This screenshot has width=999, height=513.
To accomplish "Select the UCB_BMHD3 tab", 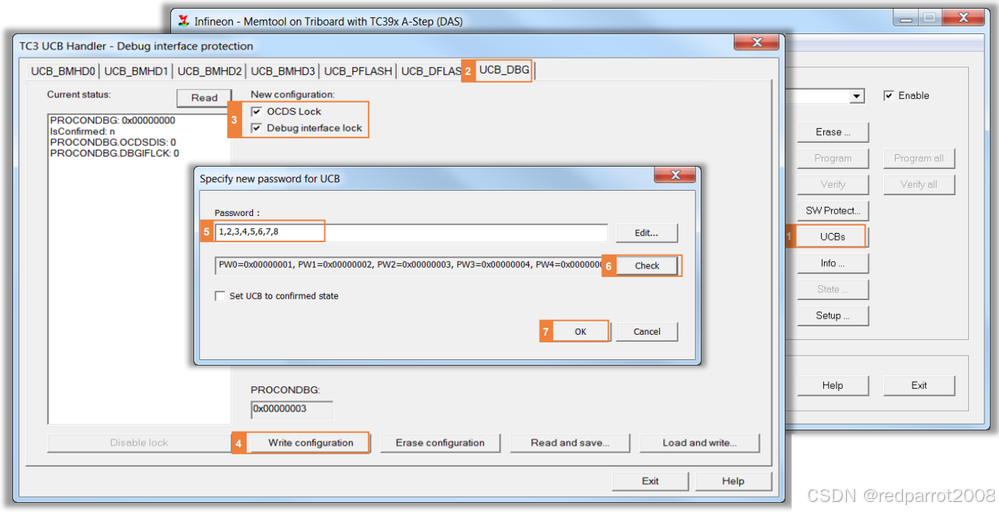I will click(283, 71).
